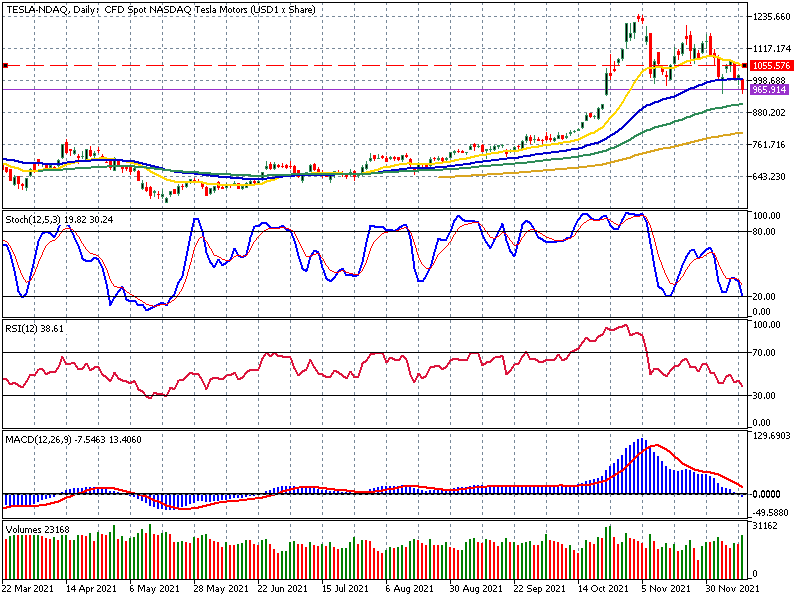This screenshot has height=600, width=800.
Task: Click the RSI 70.00 level label
Action: pyautogui.click(x=765, y=353)
